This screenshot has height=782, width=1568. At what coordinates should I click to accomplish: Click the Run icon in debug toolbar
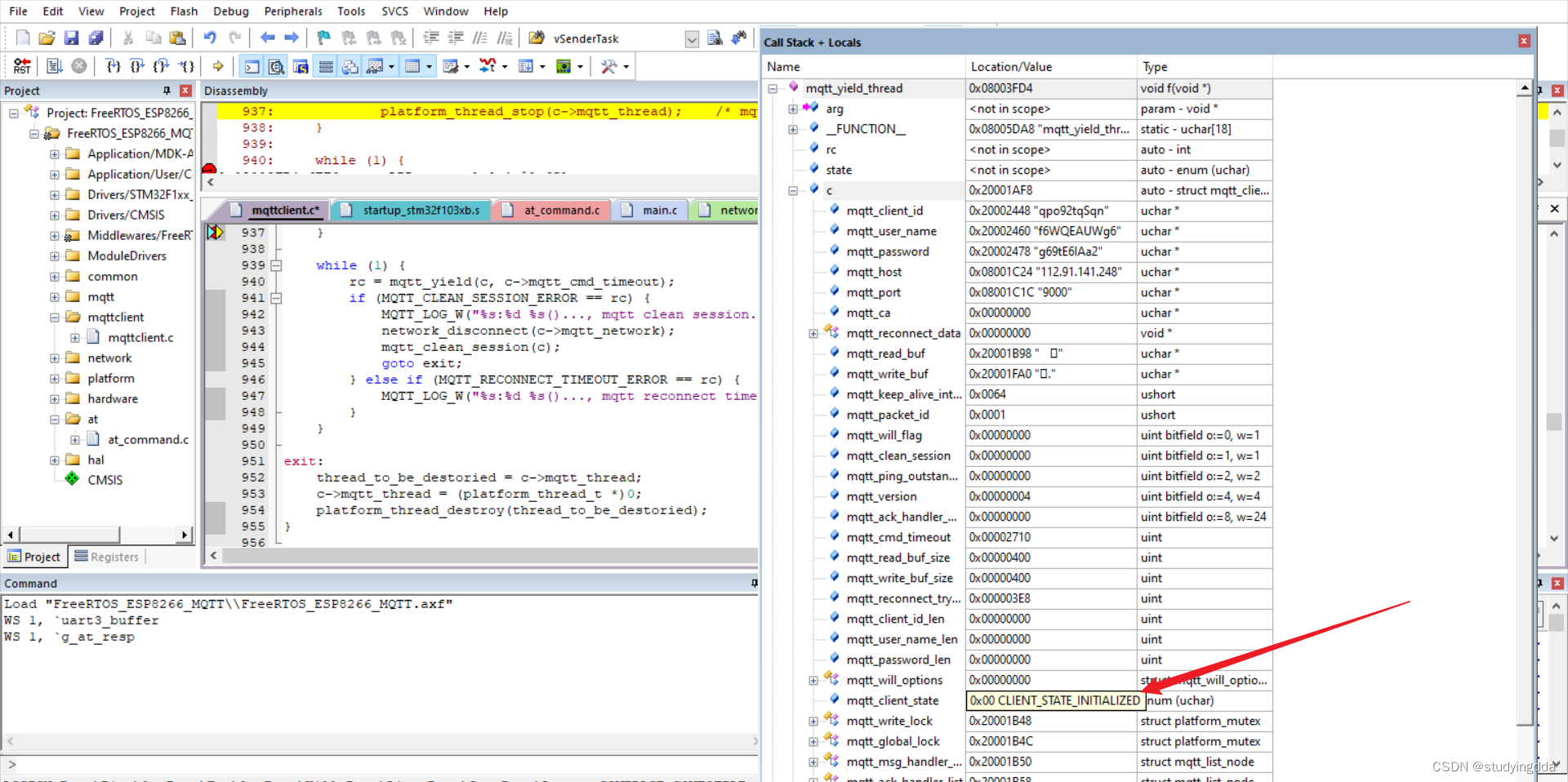55,66
